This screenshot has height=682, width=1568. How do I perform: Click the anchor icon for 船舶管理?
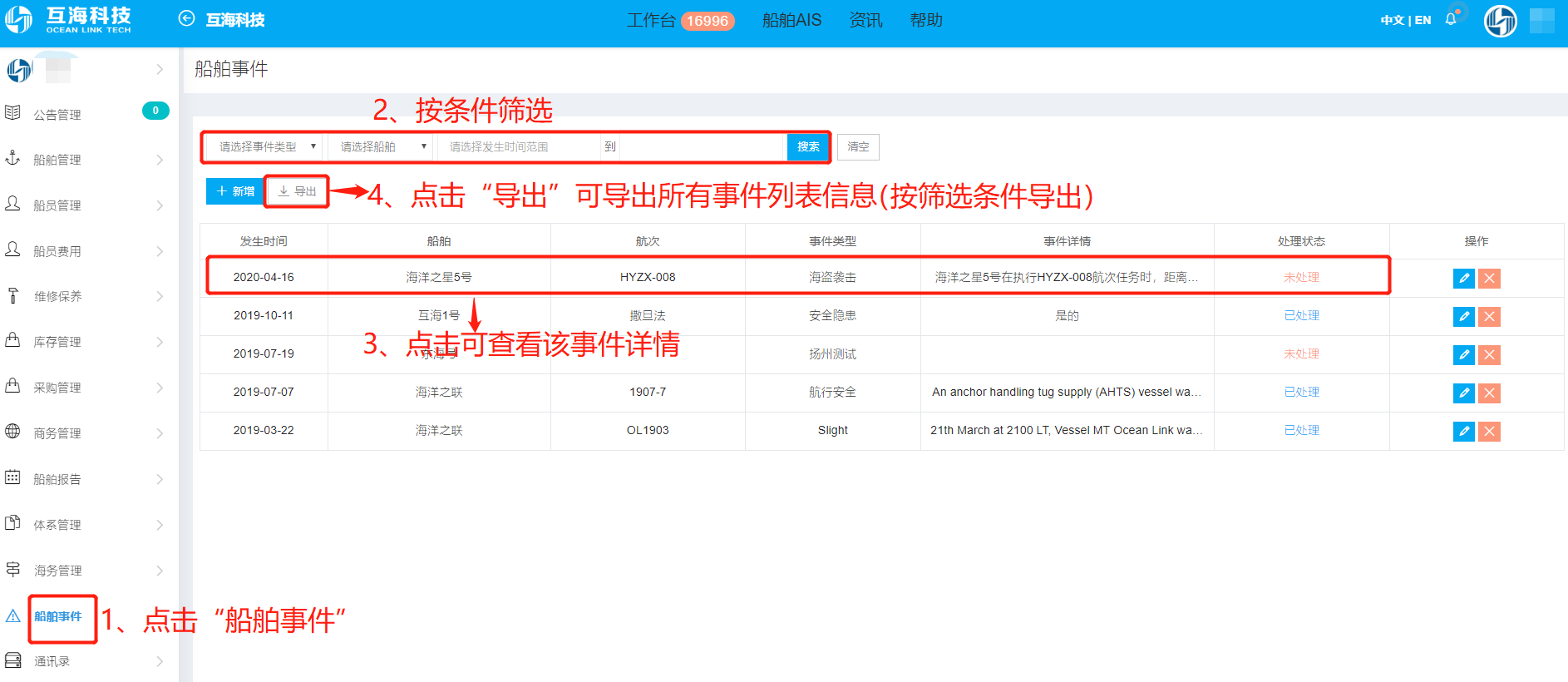[x=12, y=158]
